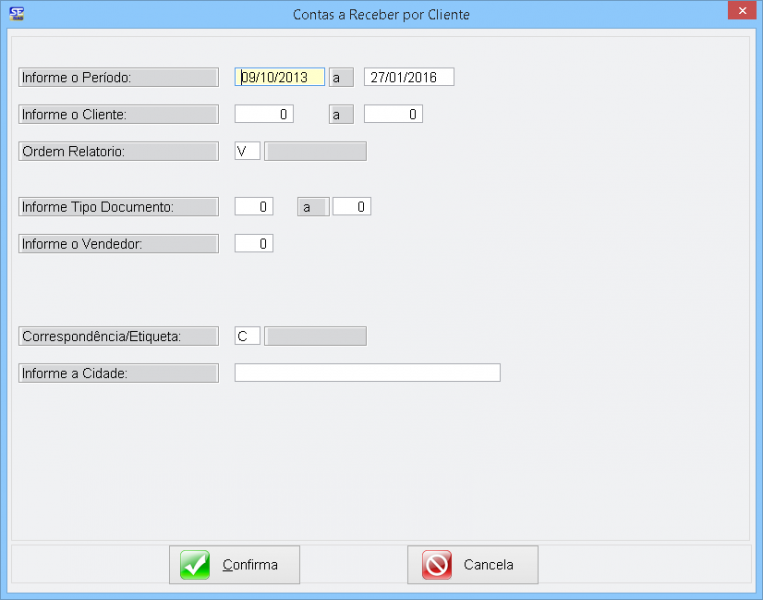Click the Informe a Cidade text field
This screenshot has width=763, height=600.
(367, 373)
